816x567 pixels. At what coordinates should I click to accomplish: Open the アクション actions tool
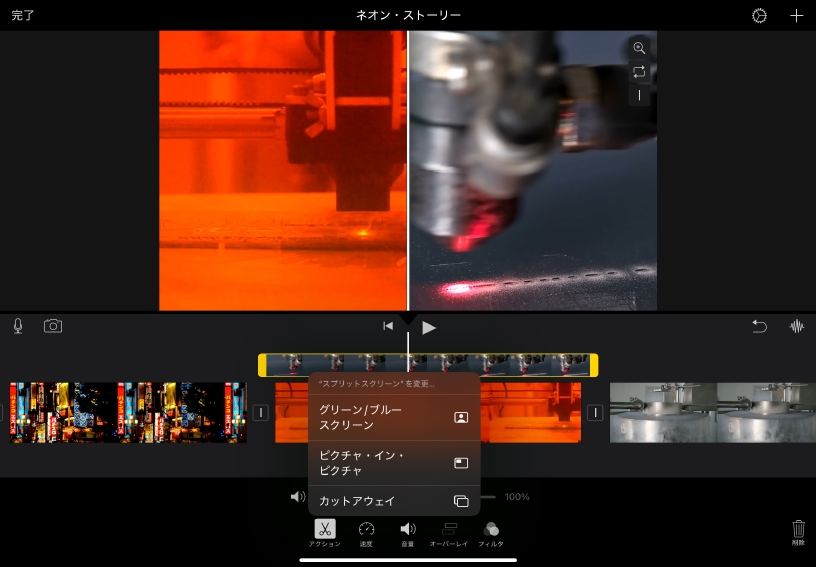[x=324, y=533]
